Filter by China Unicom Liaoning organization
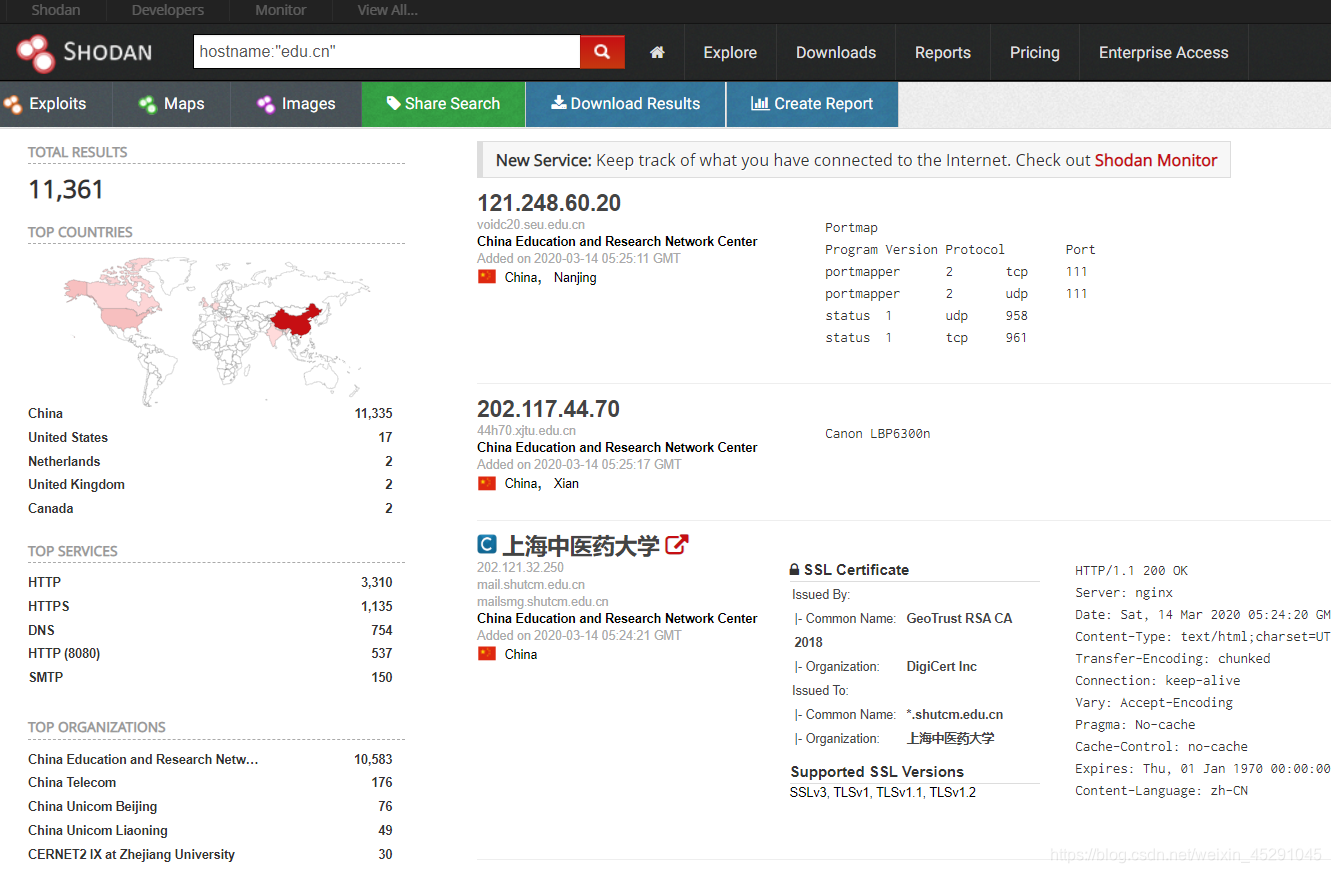Screen dimensions: 1331x873 pos(98,830)
